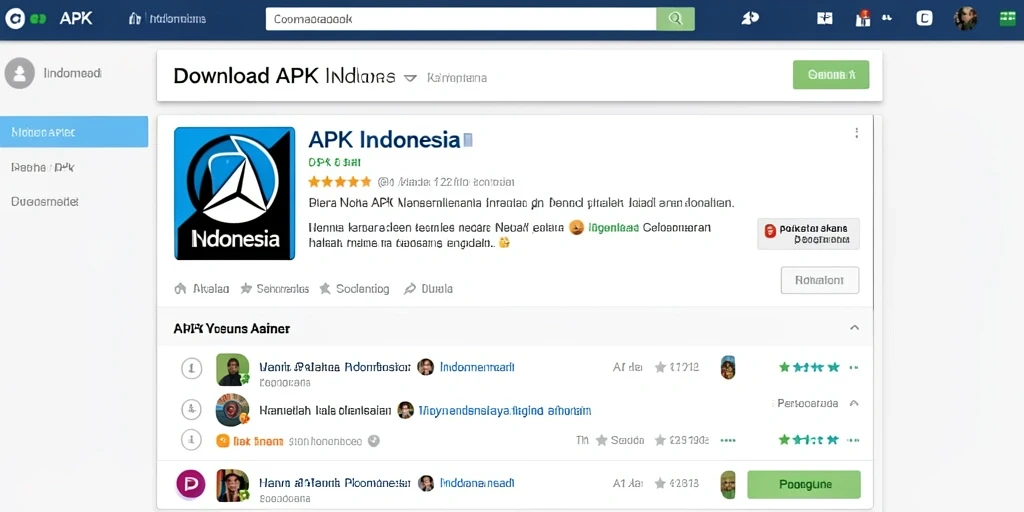
Task: Click the circle icon in the second list row
Action: [191, 409]
